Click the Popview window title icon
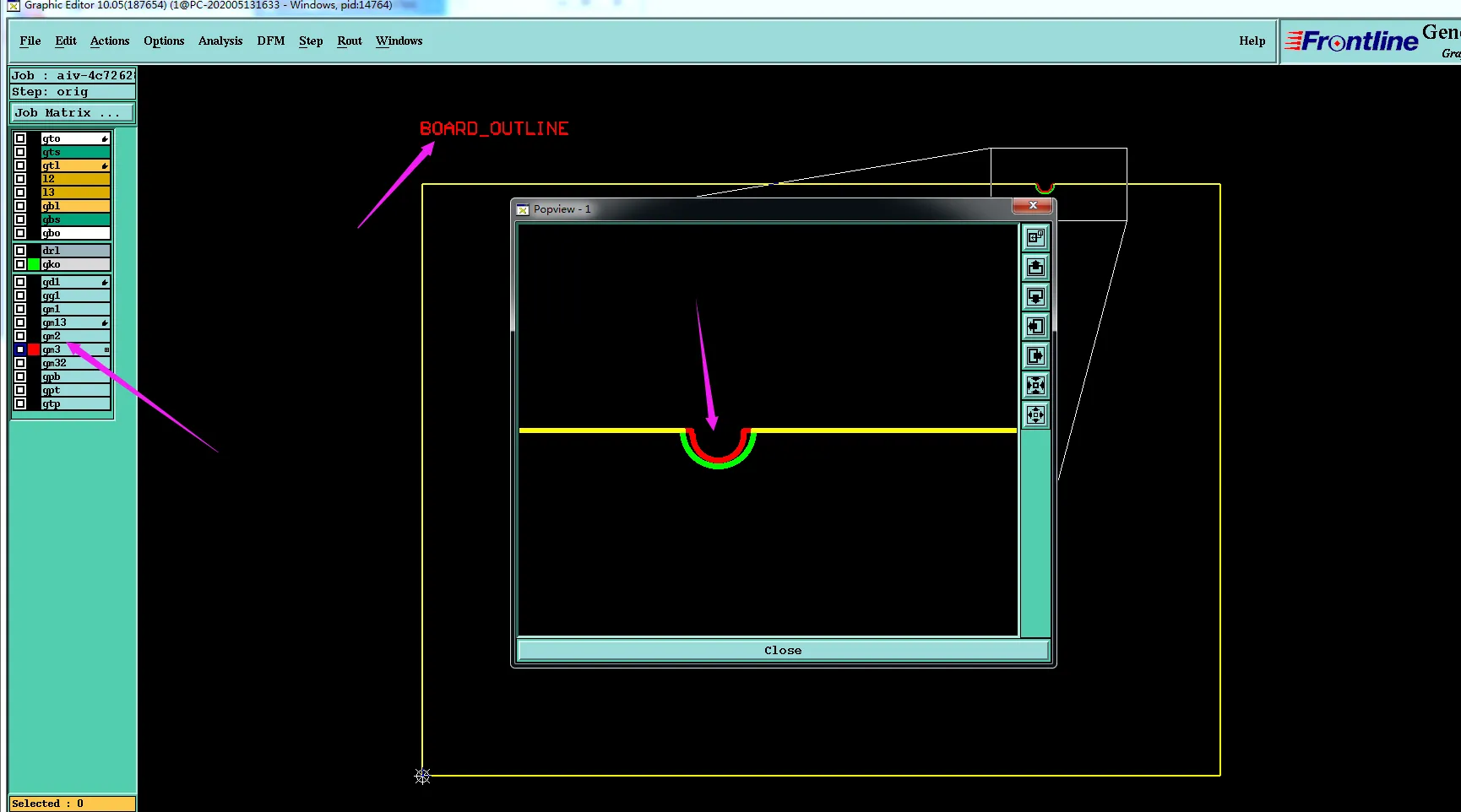The image size is (1461, 812). (x=523, y=209)
